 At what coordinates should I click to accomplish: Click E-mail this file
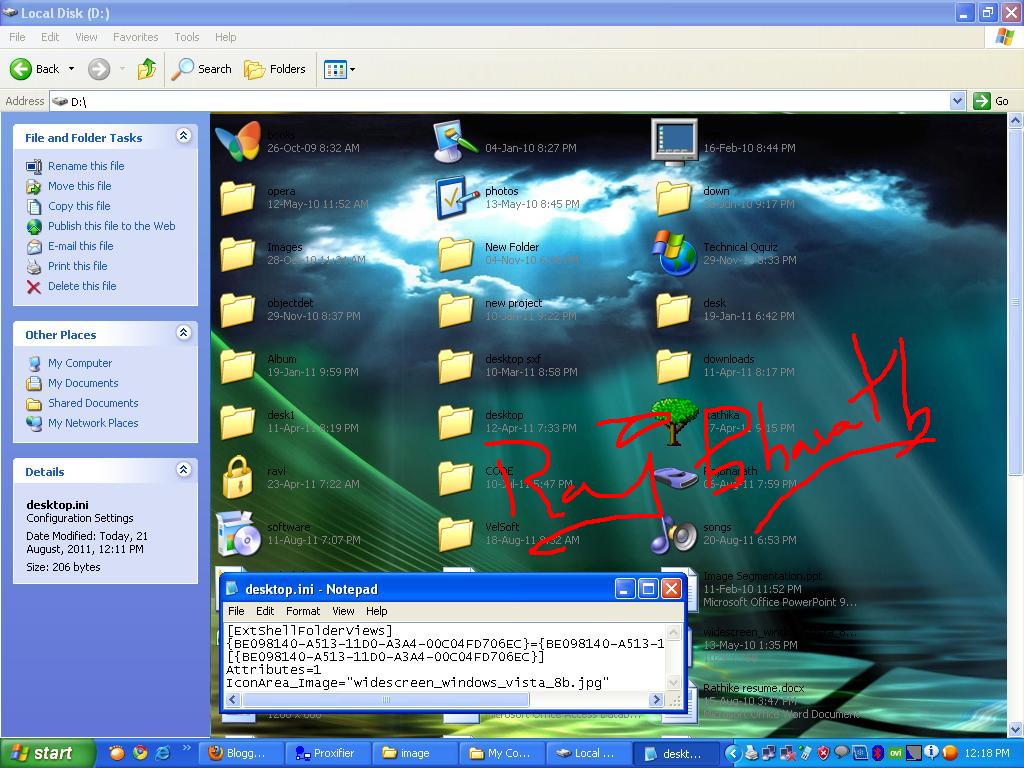(x=80, y=246)
